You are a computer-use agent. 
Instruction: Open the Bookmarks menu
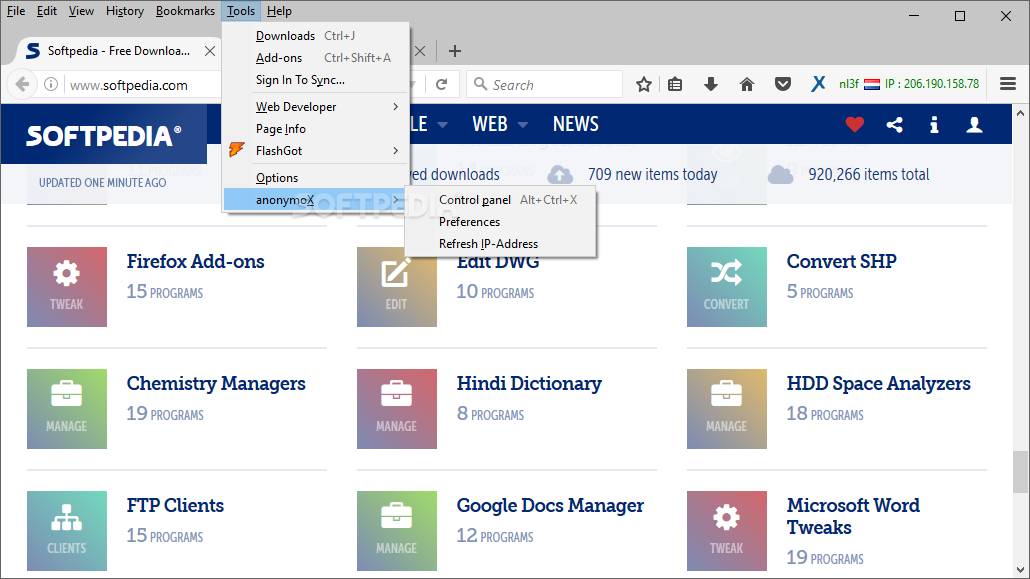pyautogui.click(x=185, y=11)
